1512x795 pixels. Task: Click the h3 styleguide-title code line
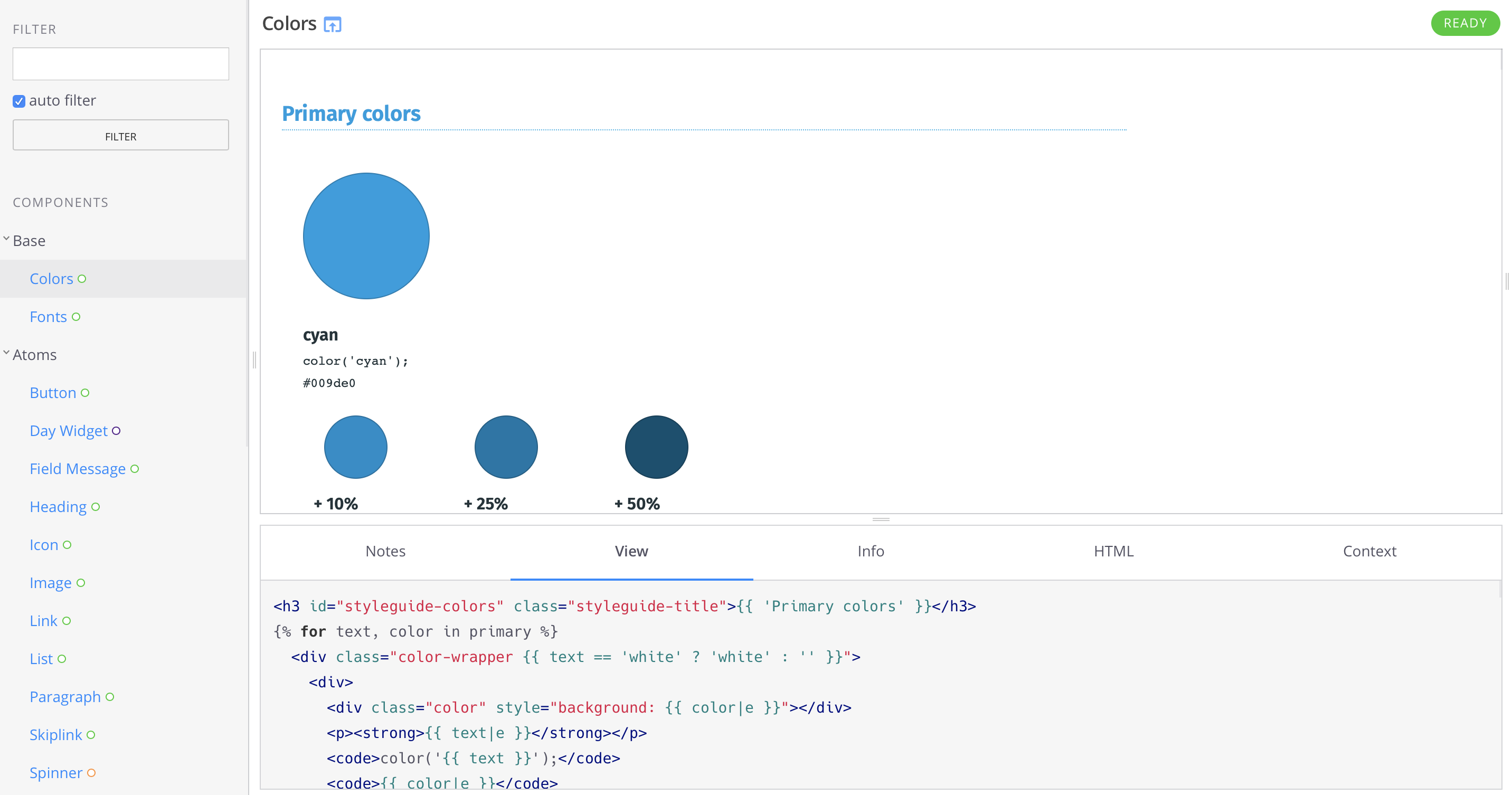pyautogui.click(x=625, y=606)
